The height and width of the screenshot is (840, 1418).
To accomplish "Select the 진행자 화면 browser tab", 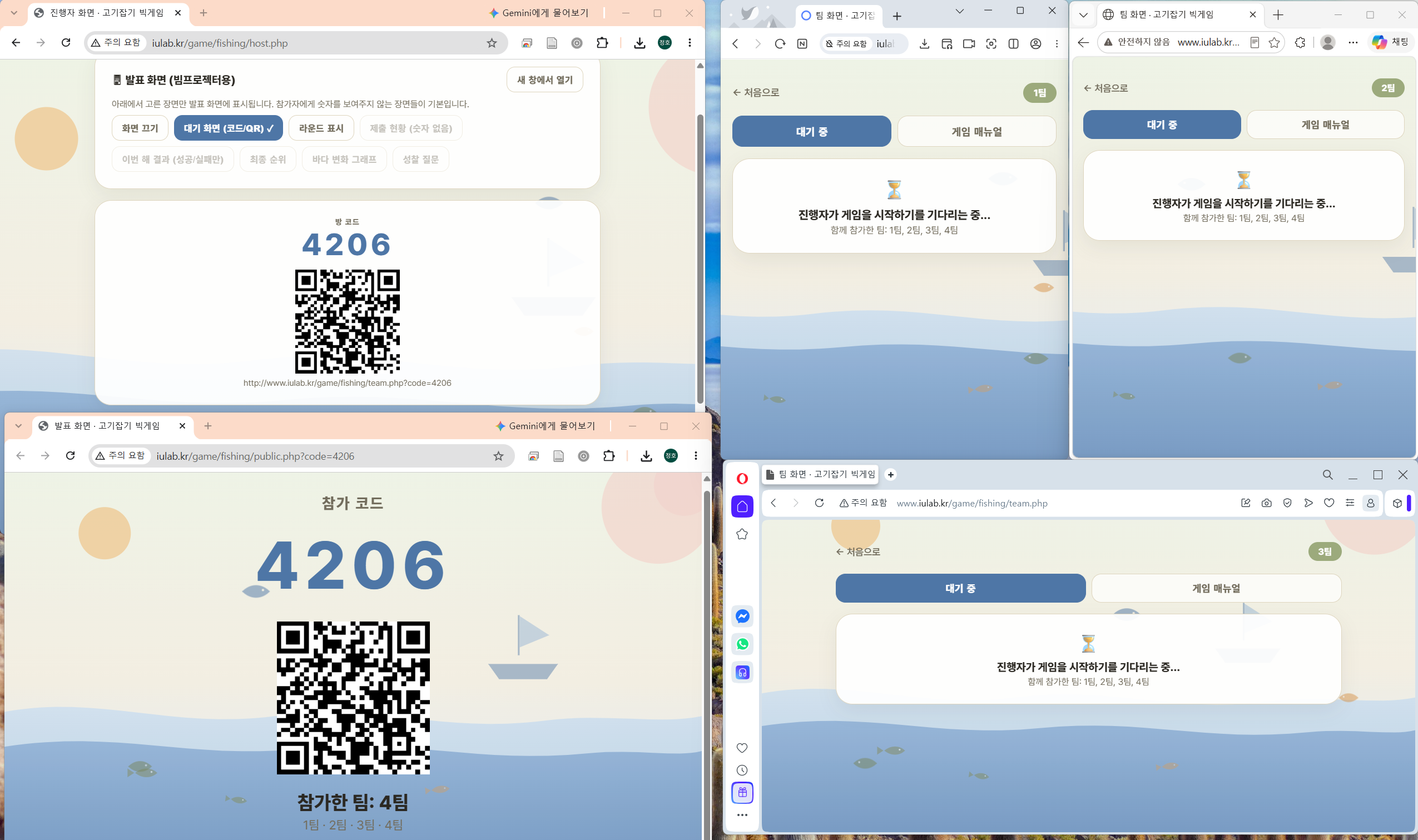I will [108, 13].
